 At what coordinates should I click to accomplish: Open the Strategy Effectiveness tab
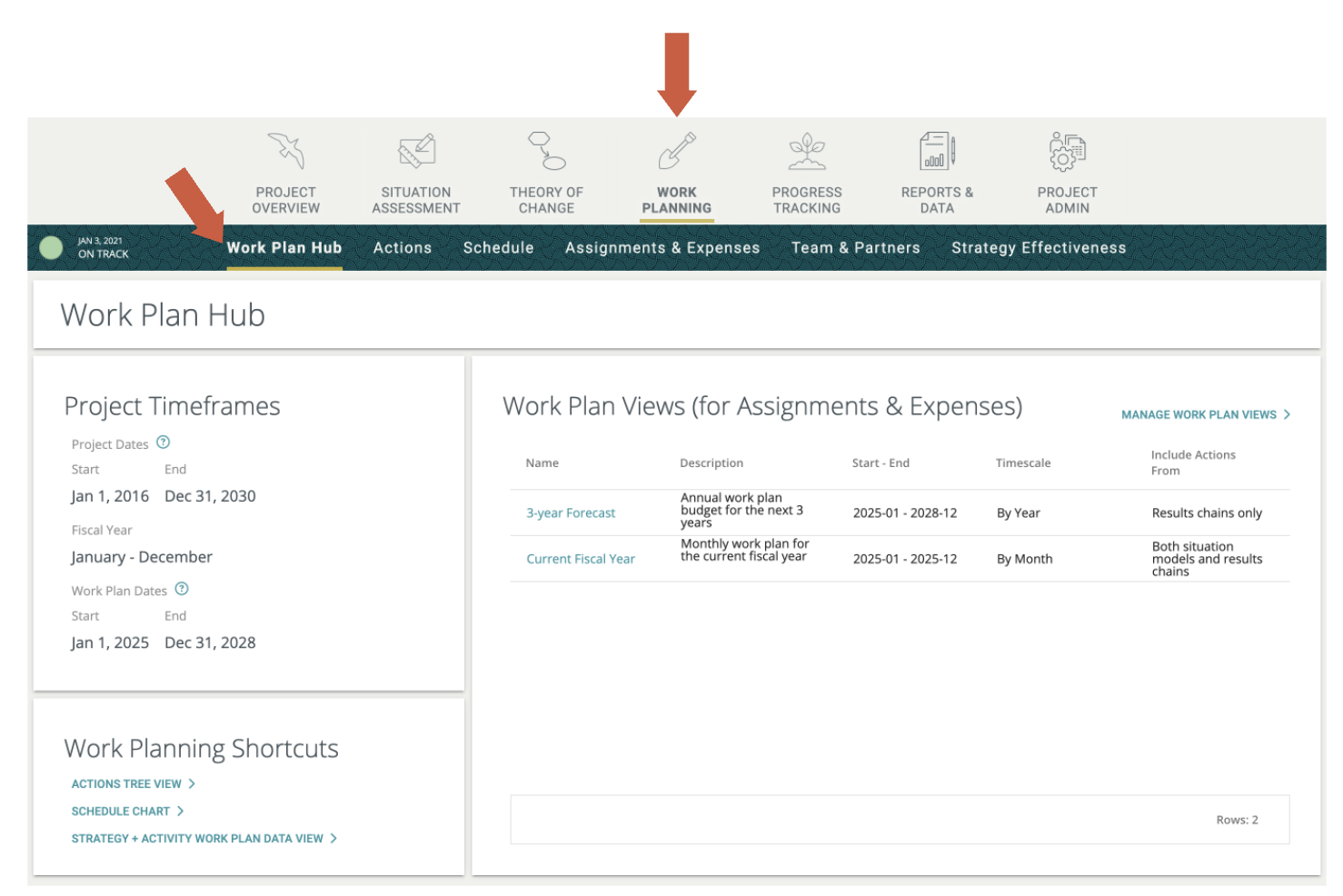tap(1038, 248)
